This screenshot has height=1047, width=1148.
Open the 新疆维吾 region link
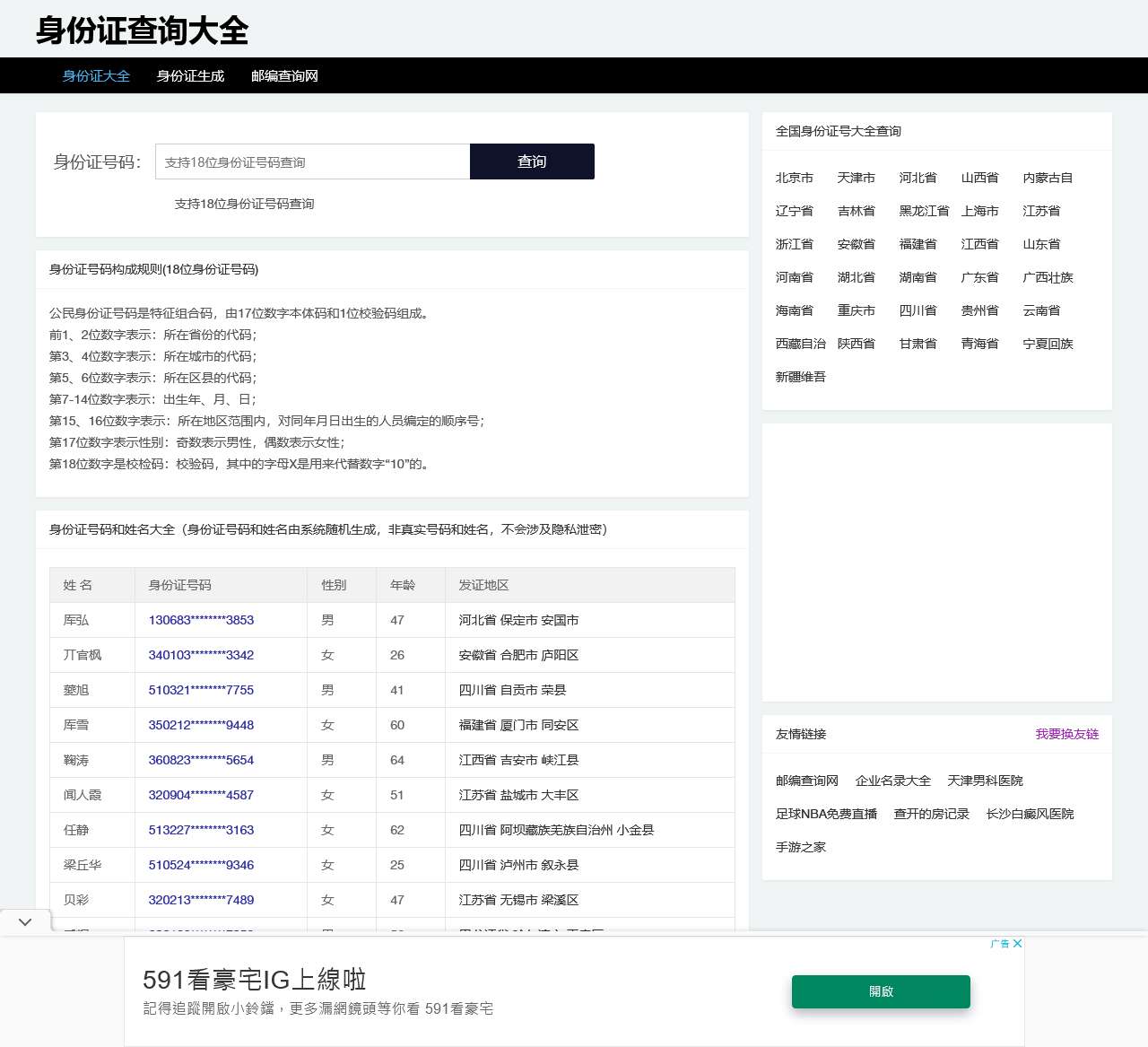(799, 377)
